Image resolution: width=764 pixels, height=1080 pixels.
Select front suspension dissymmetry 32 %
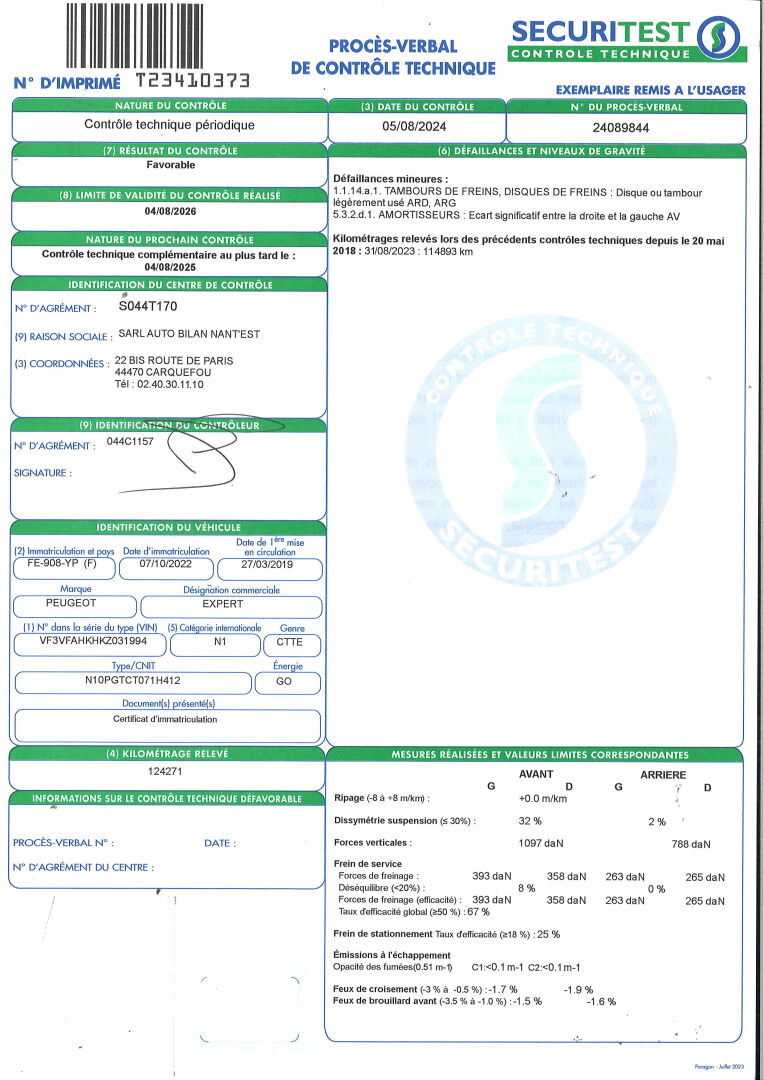tap(530, 821)
